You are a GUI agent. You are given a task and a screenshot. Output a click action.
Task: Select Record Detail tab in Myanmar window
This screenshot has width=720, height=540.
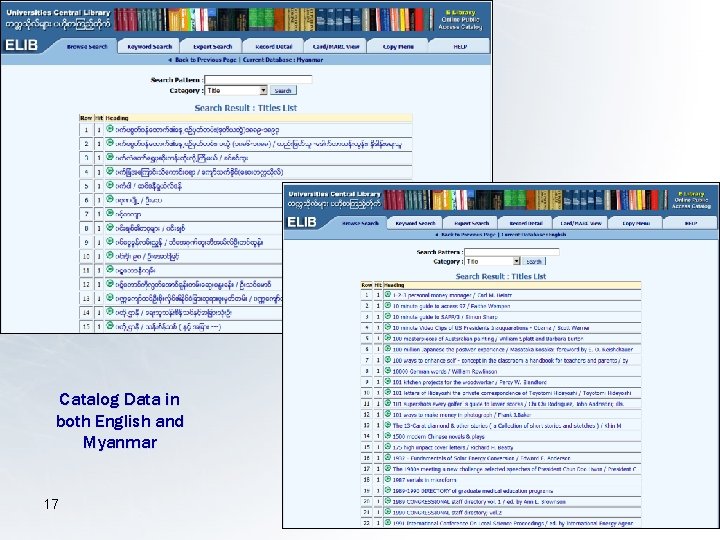click(274, 46)
